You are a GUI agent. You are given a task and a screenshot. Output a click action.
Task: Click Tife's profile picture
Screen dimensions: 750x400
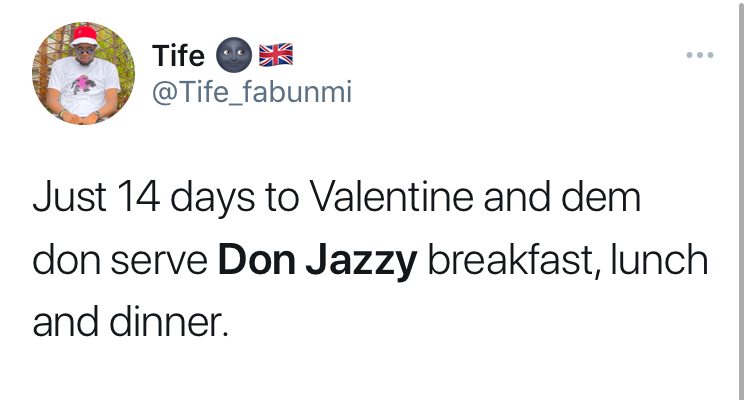pos(84,74)
